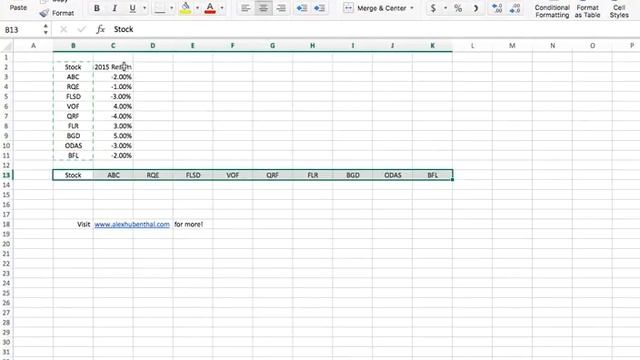Open Format as Table
Screen dimensions: 640x360
(587, 11)
